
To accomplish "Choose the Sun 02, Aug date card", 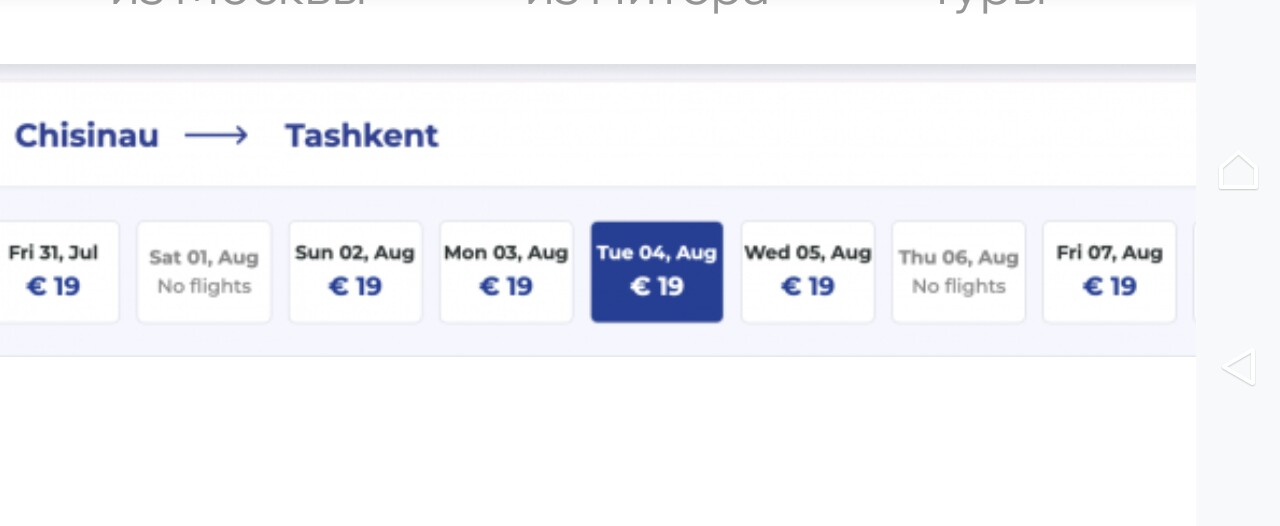I will click(355, 272).
